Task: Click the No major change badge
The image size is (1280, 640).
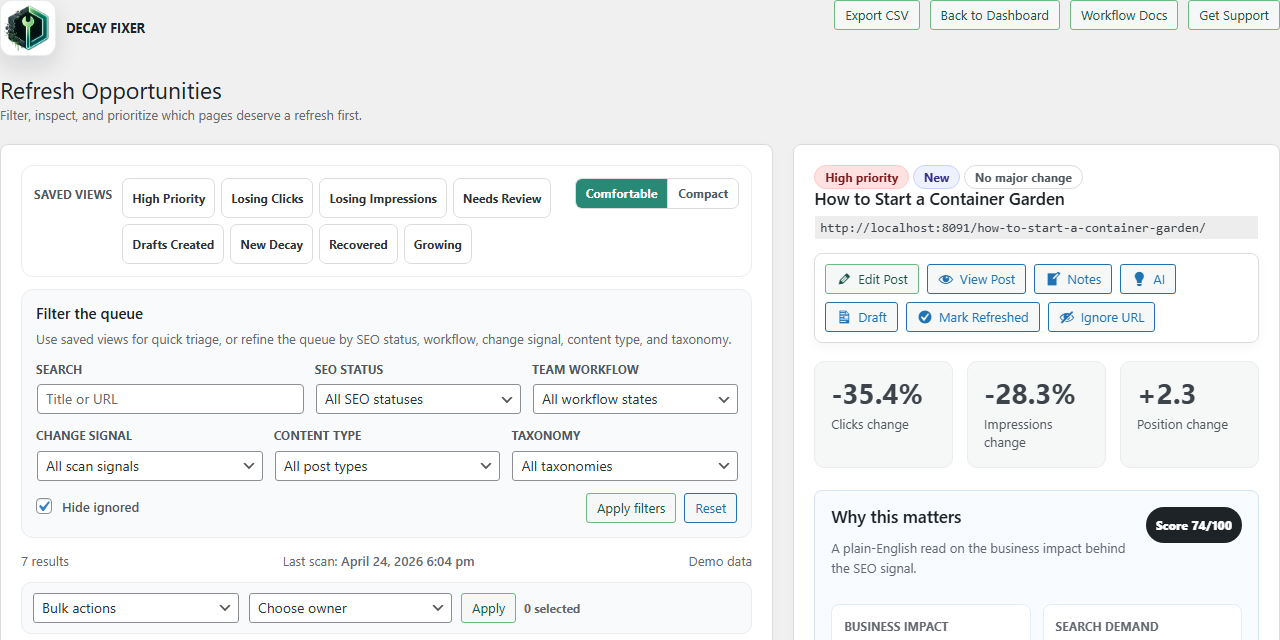Action: (x=1023, y=178)
